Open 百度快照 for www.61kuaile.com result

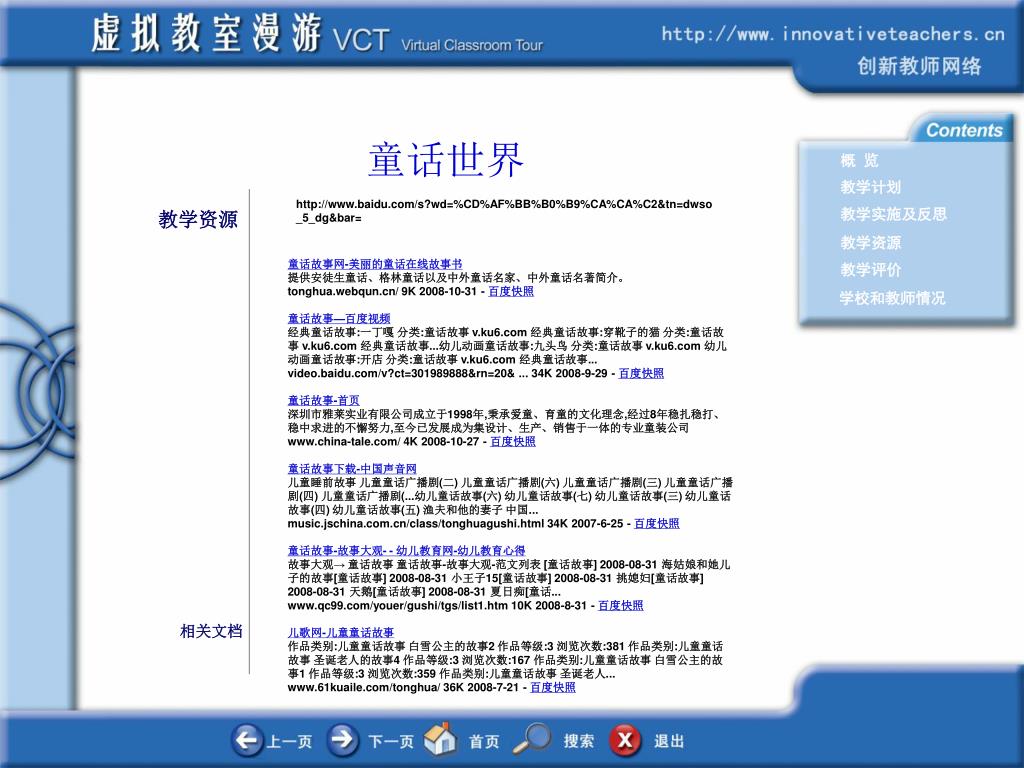pos(552,687)
